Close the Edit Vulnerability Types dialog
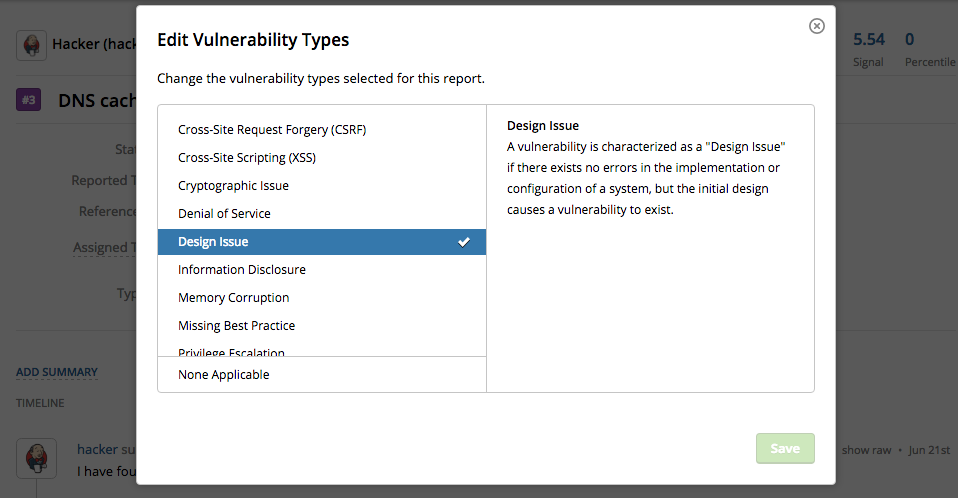 [816, 26]
